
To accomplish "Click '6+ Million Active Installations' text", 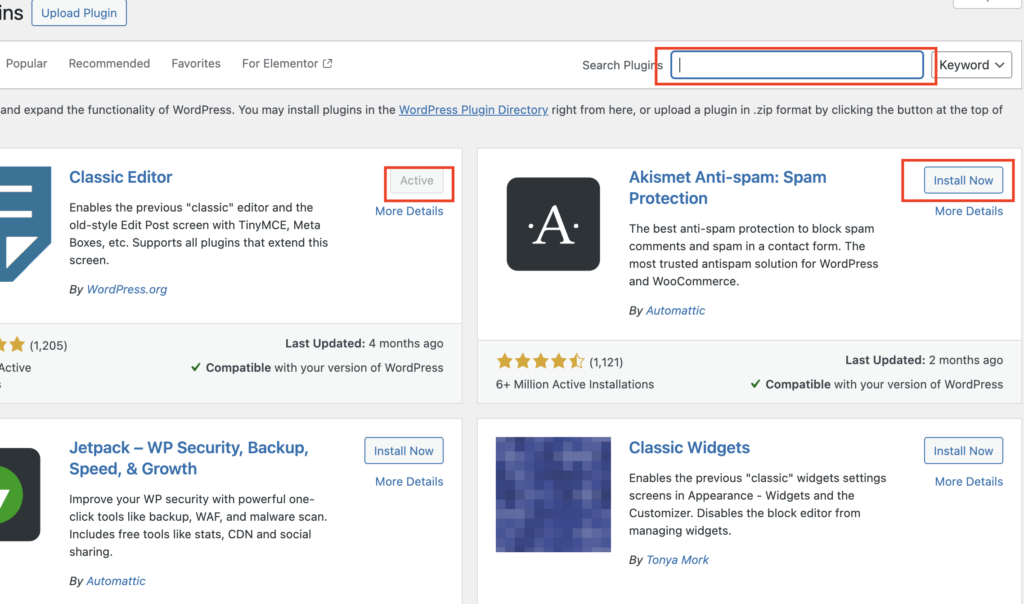I will click(575, 385).
